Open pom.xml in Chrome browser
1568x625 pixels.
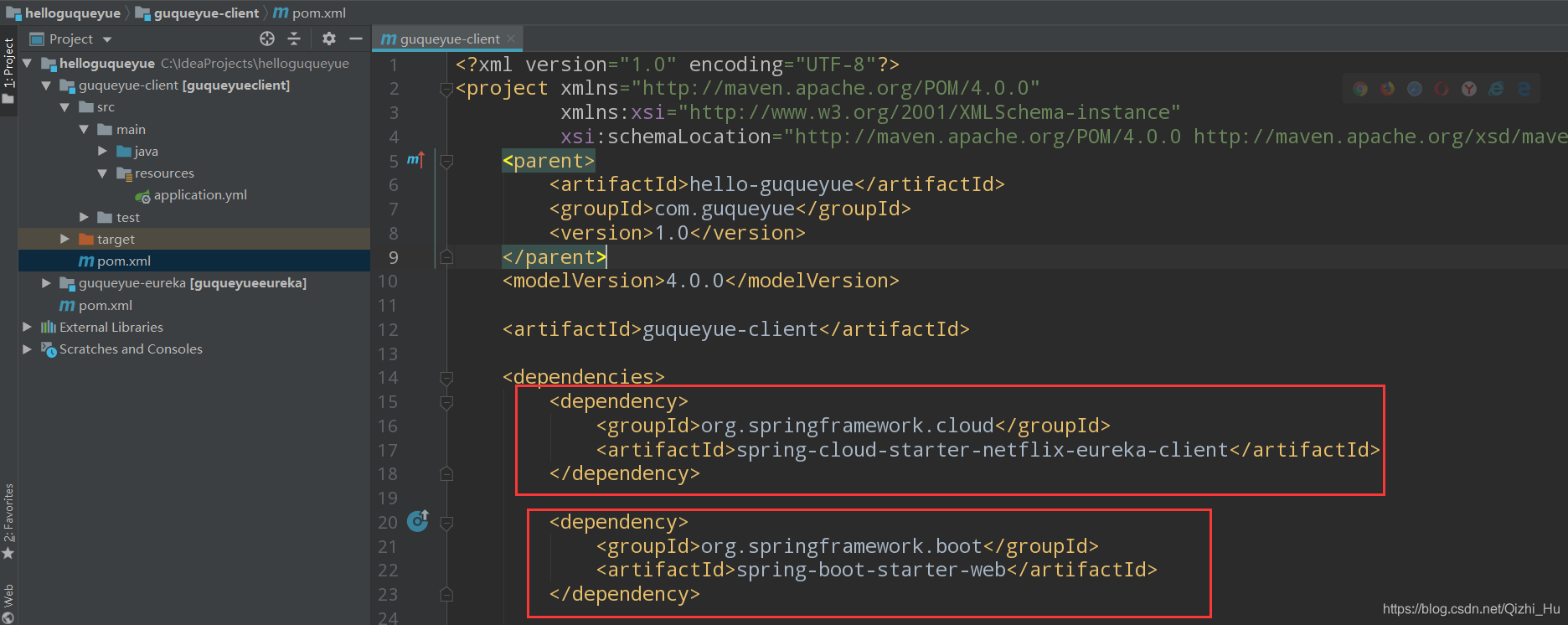click(x=1360, y=89)
